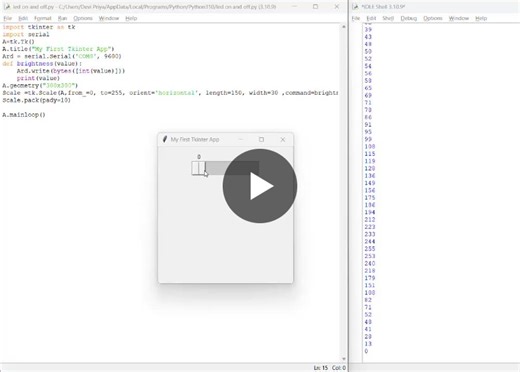
Task: Maximize the My First Tkinter App window
Action: (x=261, y=140)
